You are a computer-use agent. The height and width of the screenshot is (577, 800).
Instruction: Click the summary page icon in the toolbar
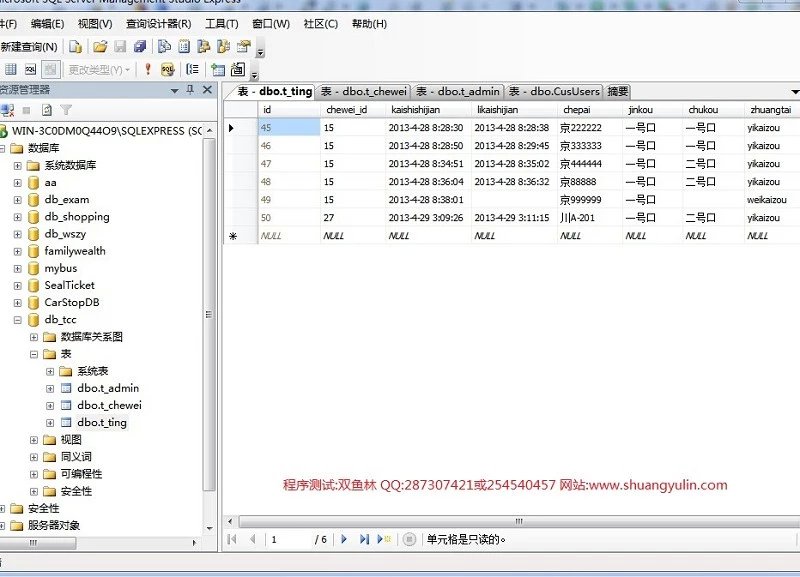tap(184, 47)
